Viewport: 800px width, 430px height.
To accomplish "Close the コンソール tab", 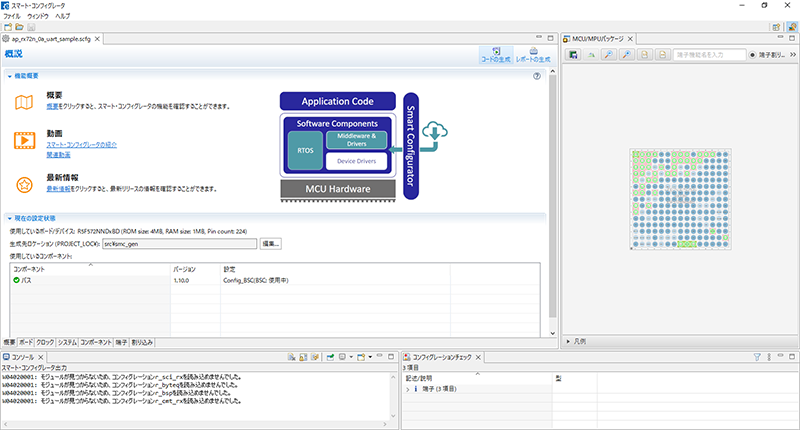I will pos(41,357).
